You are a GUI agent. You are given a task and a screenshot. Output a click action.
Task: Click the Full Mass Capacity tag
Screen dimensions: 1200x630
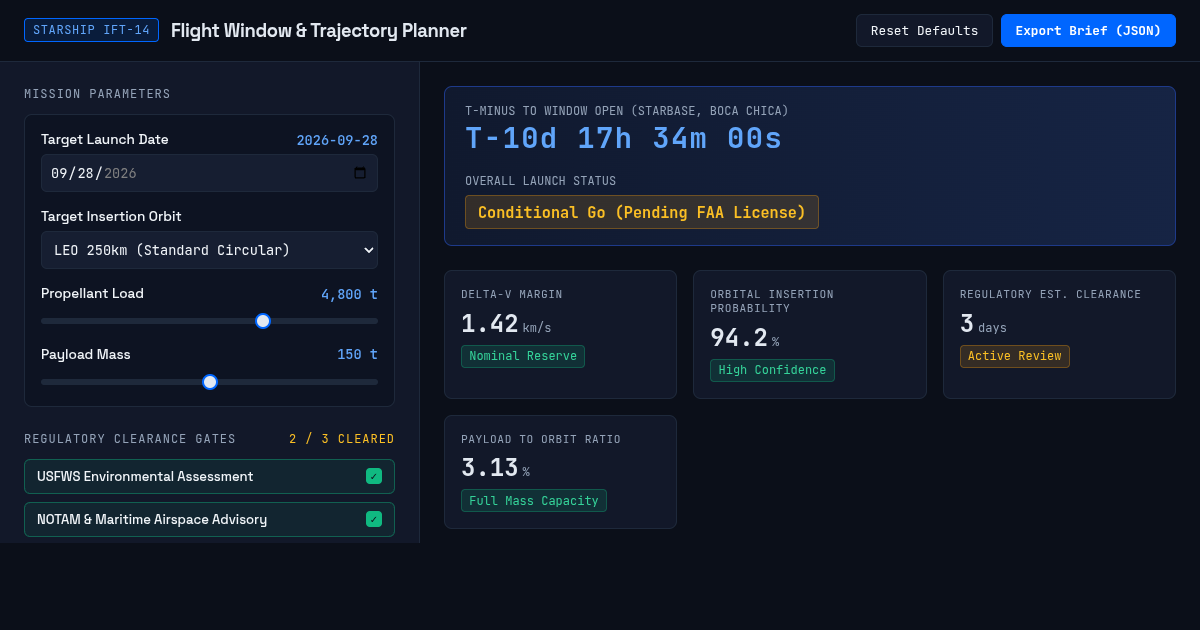[x=534, y=501]
